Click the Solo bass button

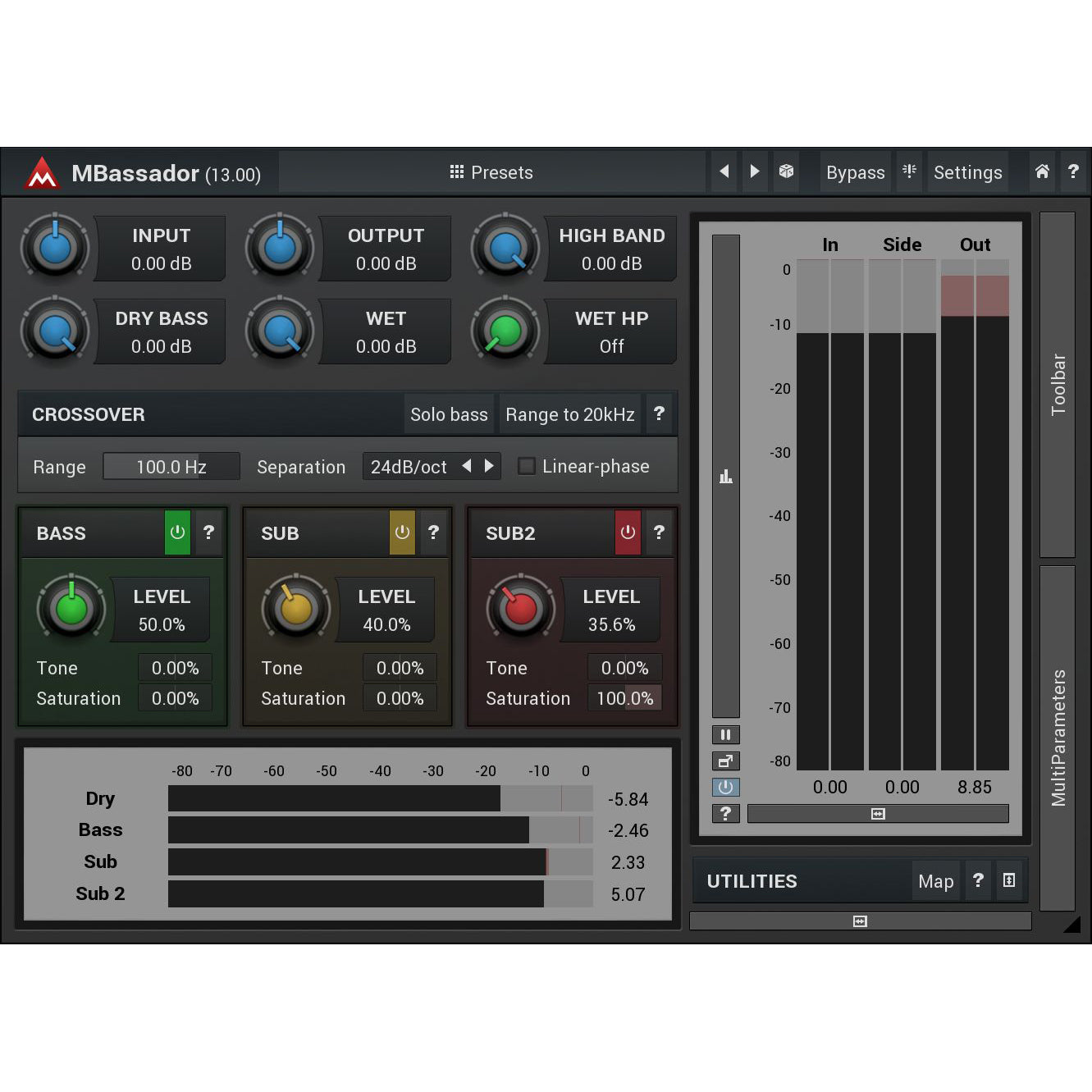click(449, 414)
